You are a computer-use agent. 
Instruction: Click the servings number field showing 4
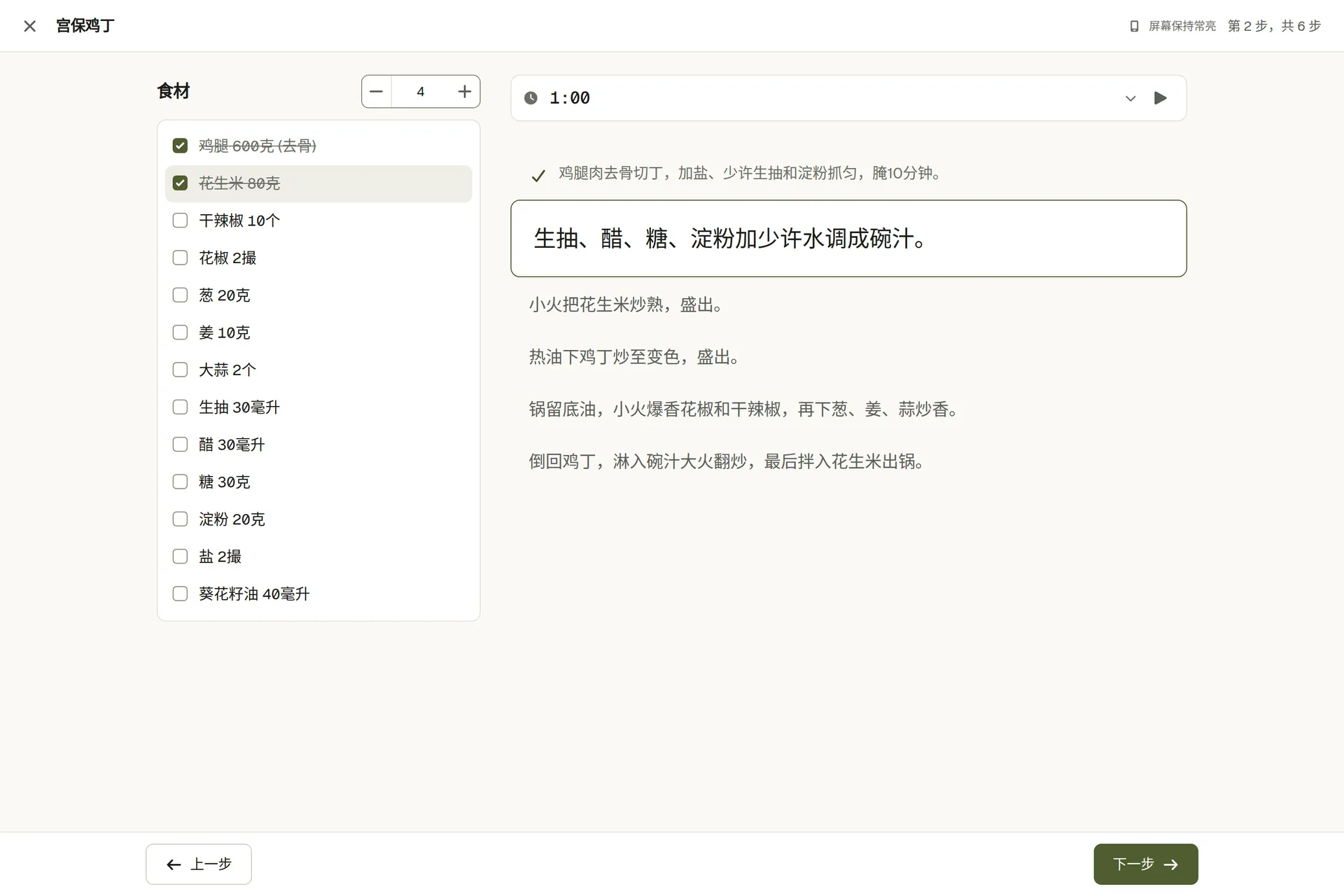pos(421,92)
